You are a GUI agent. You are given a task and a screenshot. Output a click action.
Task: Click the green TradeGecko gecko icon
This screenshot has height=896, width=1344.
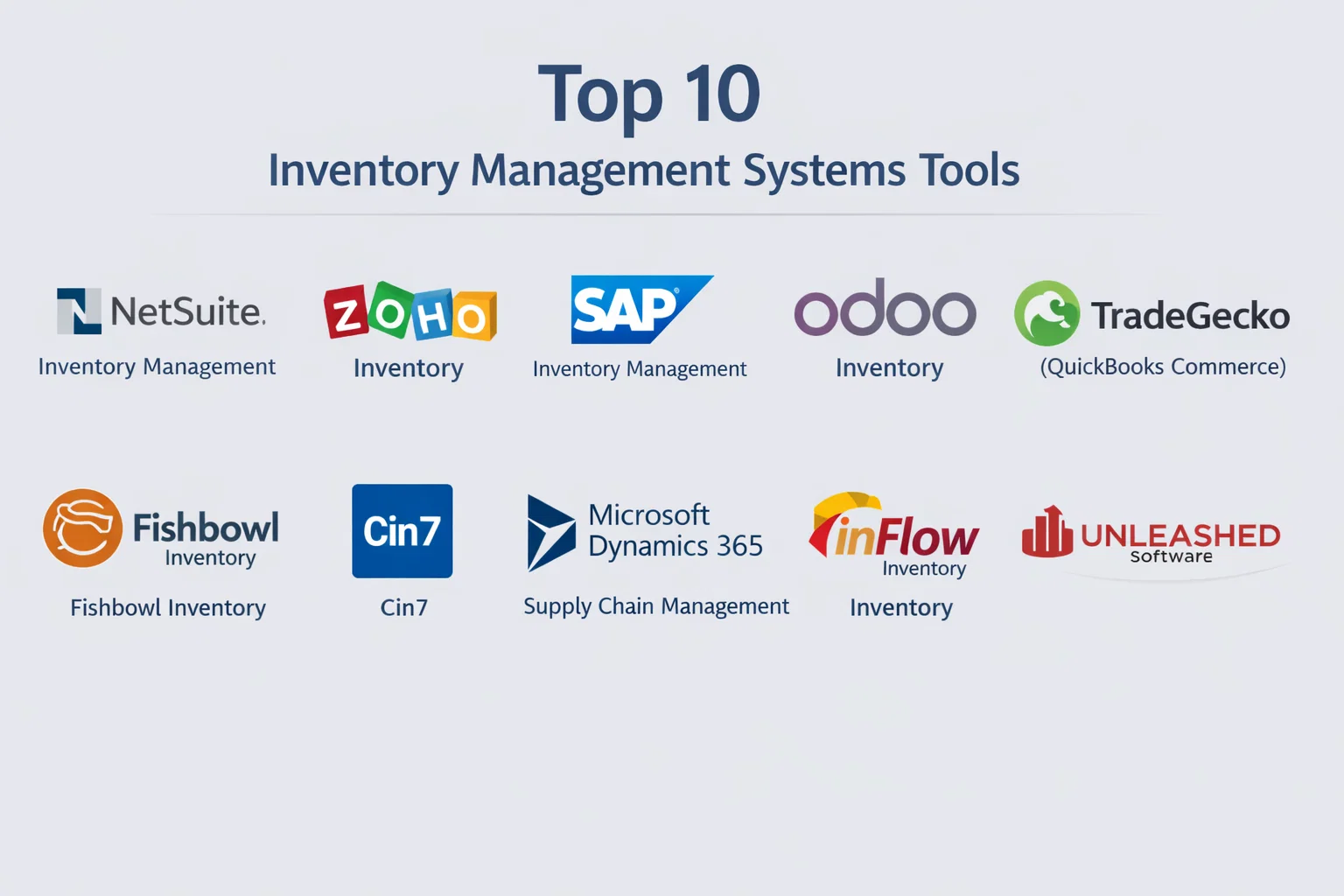(1046, 313)
